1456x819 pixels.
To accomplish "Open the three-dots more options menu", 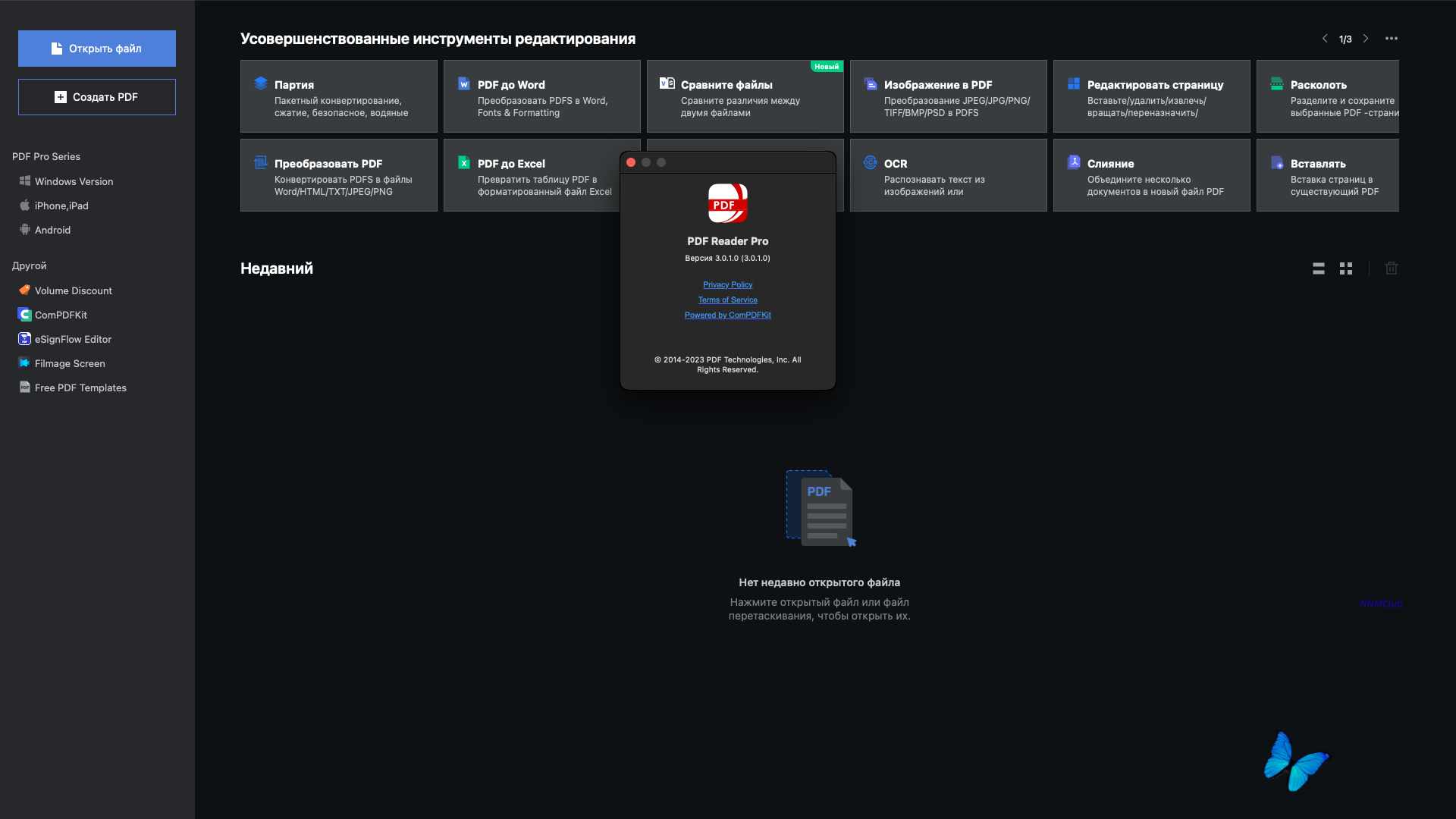I will click(1392, 39).
